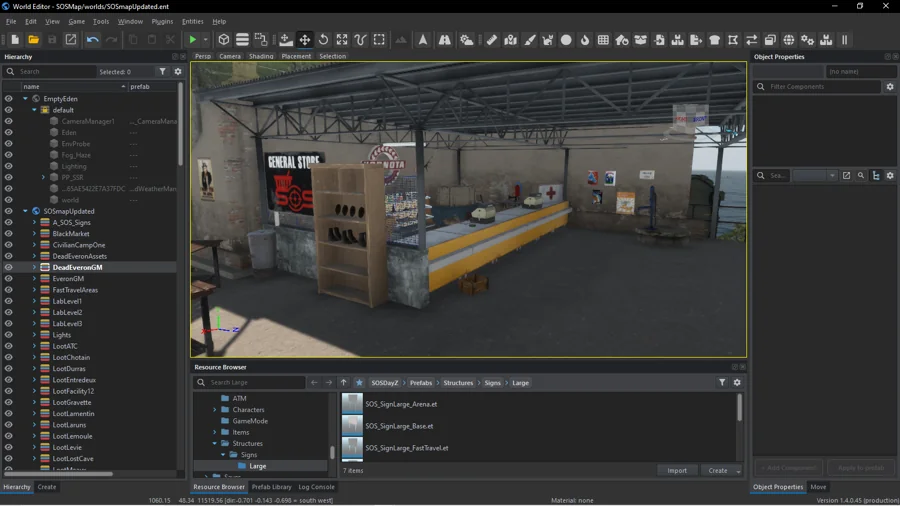
Task: Click the globe toolbar icon
Action: click(789, 40)
